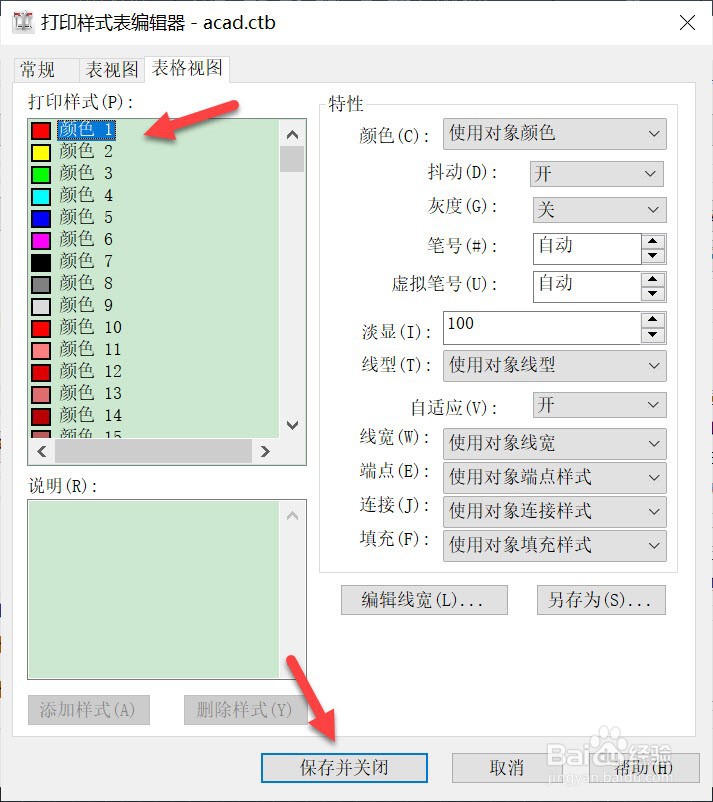Click the 淡显(I) field showing 100
This screenshot has height=802, width=713.
coord(542,328)
